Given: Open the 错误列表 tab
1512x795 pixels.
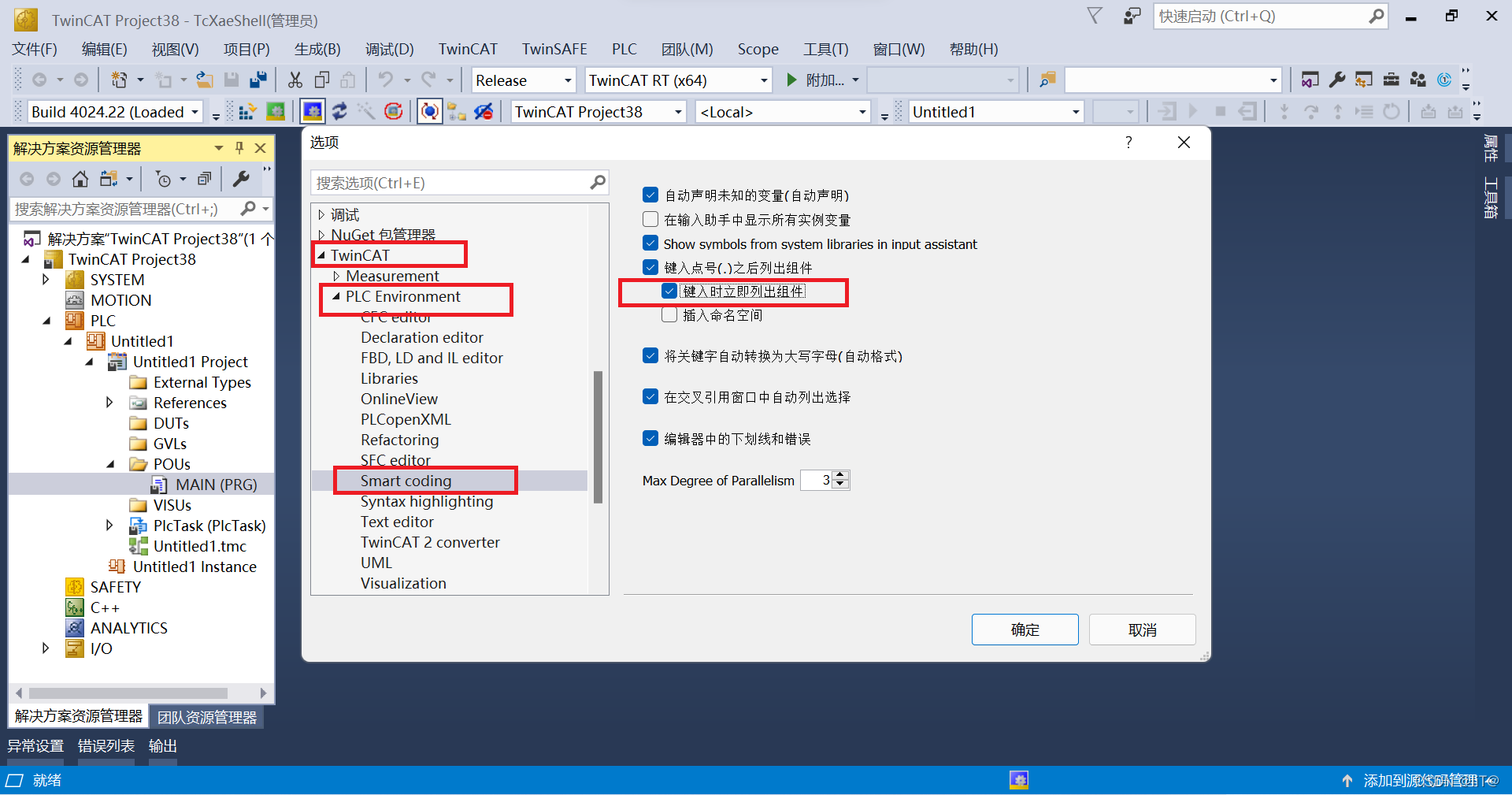Looking at the screenshot, I should point(106,745).
